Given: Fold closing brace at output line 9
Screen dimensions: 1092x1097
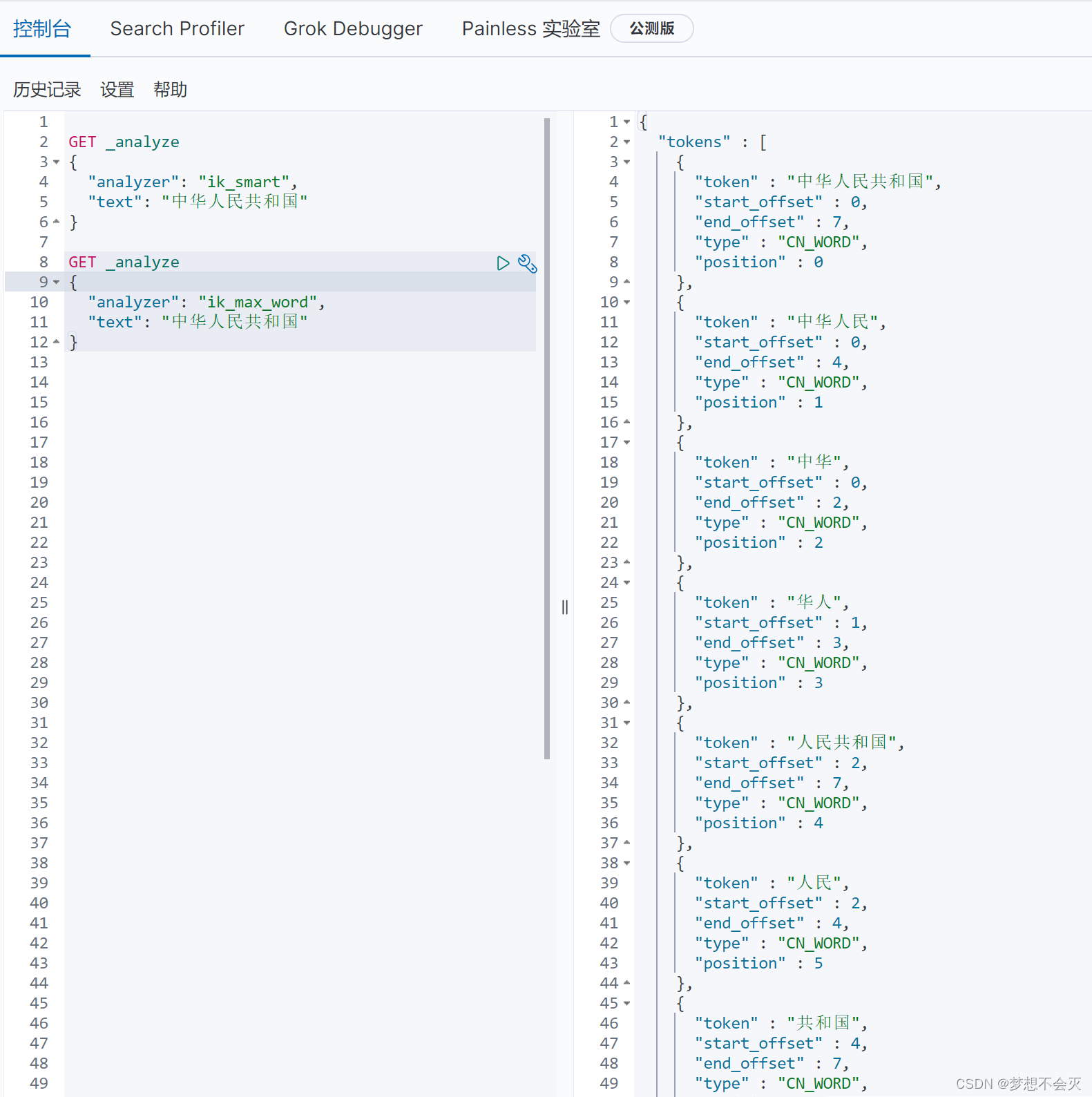Looking at the screenshot, I should tap(627, 282).
